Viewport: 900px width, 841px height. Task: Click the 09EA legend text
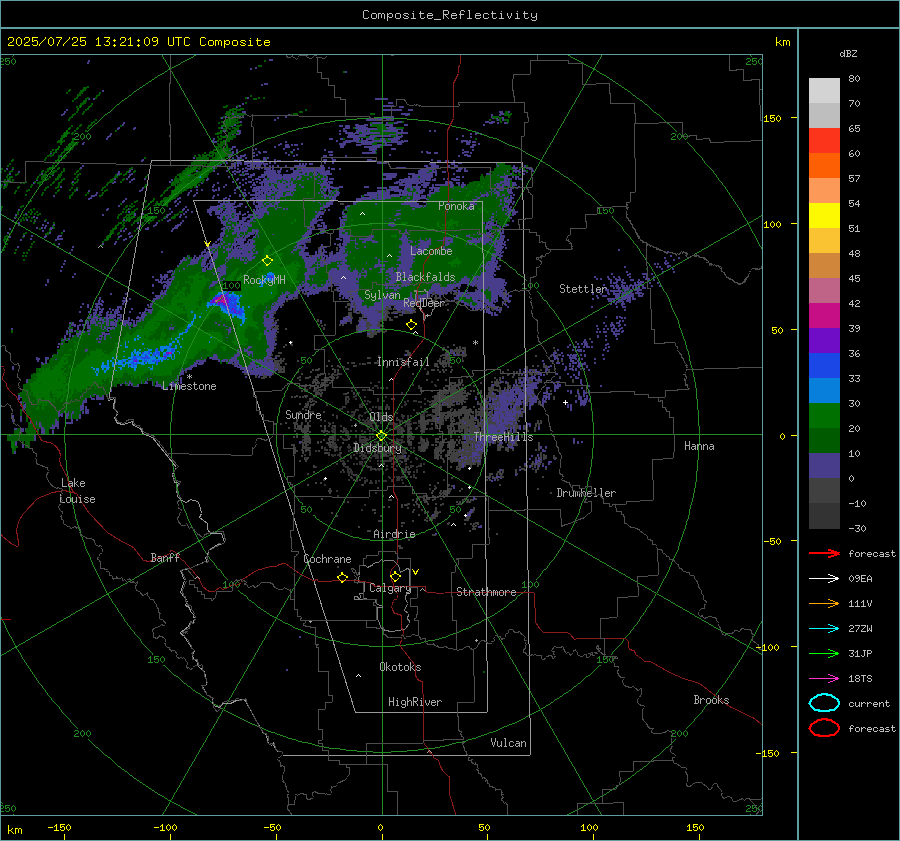tap(860, 578)
